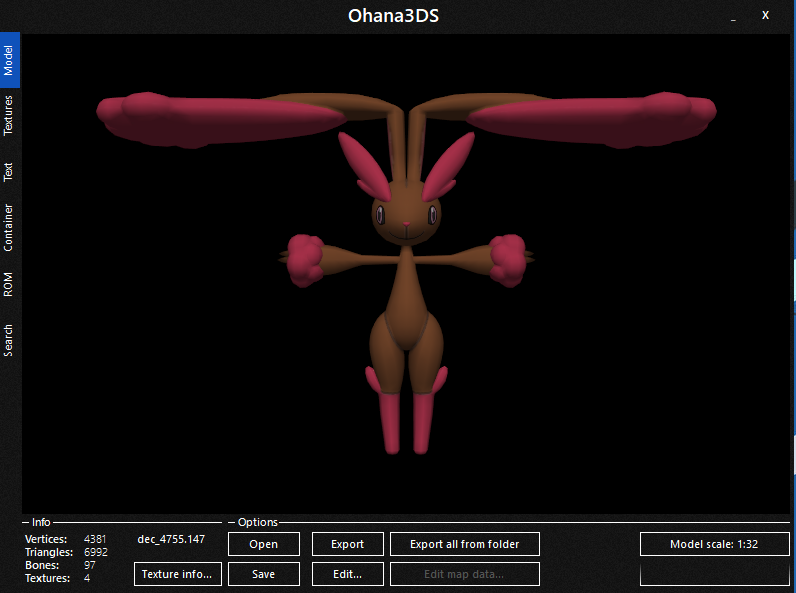796x593 pixels.
Task: Click the empty button below Model scale
Action: click(714, 574)
